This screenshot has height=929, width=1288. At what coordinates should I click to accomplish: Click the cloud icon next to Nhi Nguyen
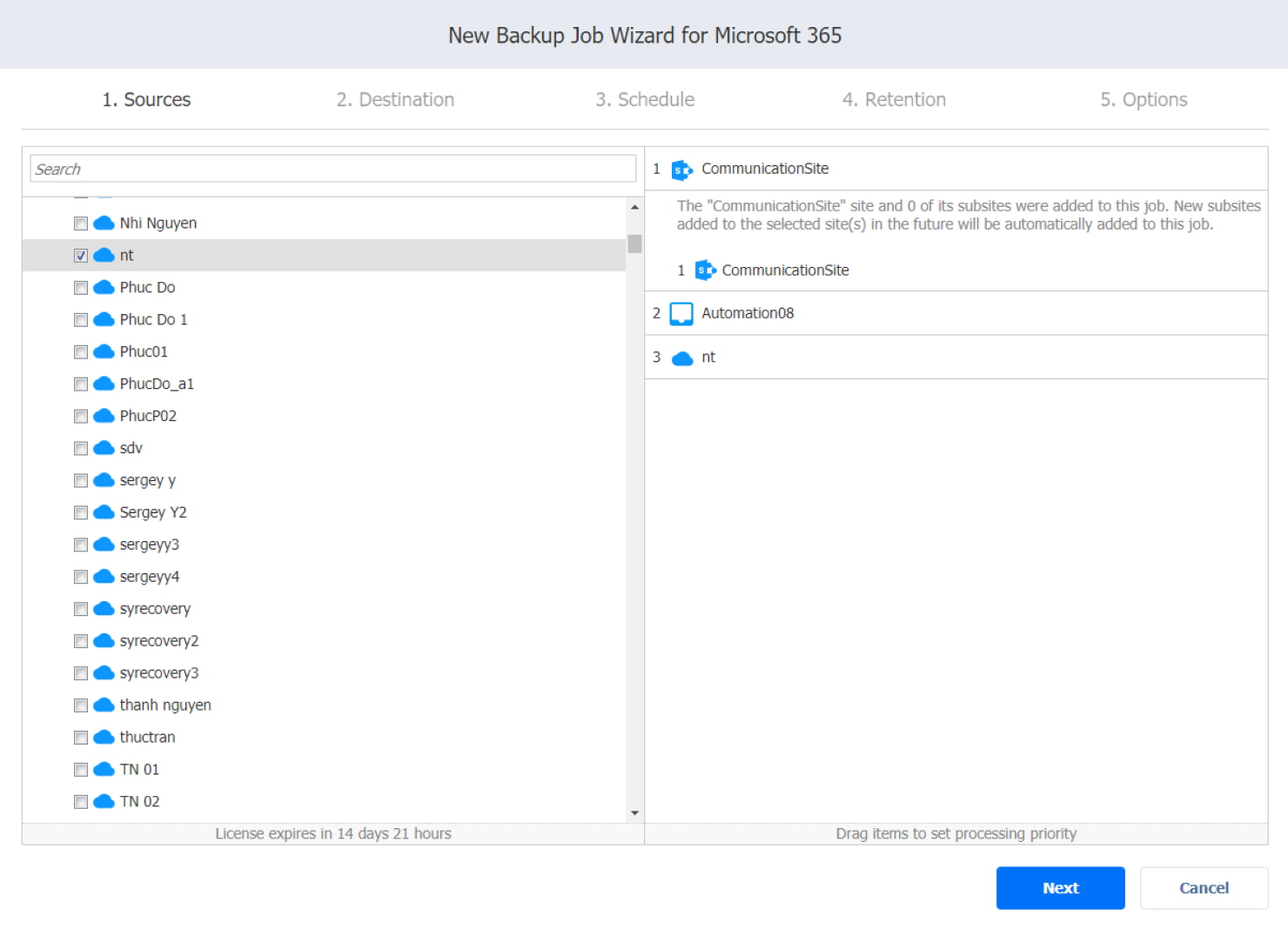point(104,224)
